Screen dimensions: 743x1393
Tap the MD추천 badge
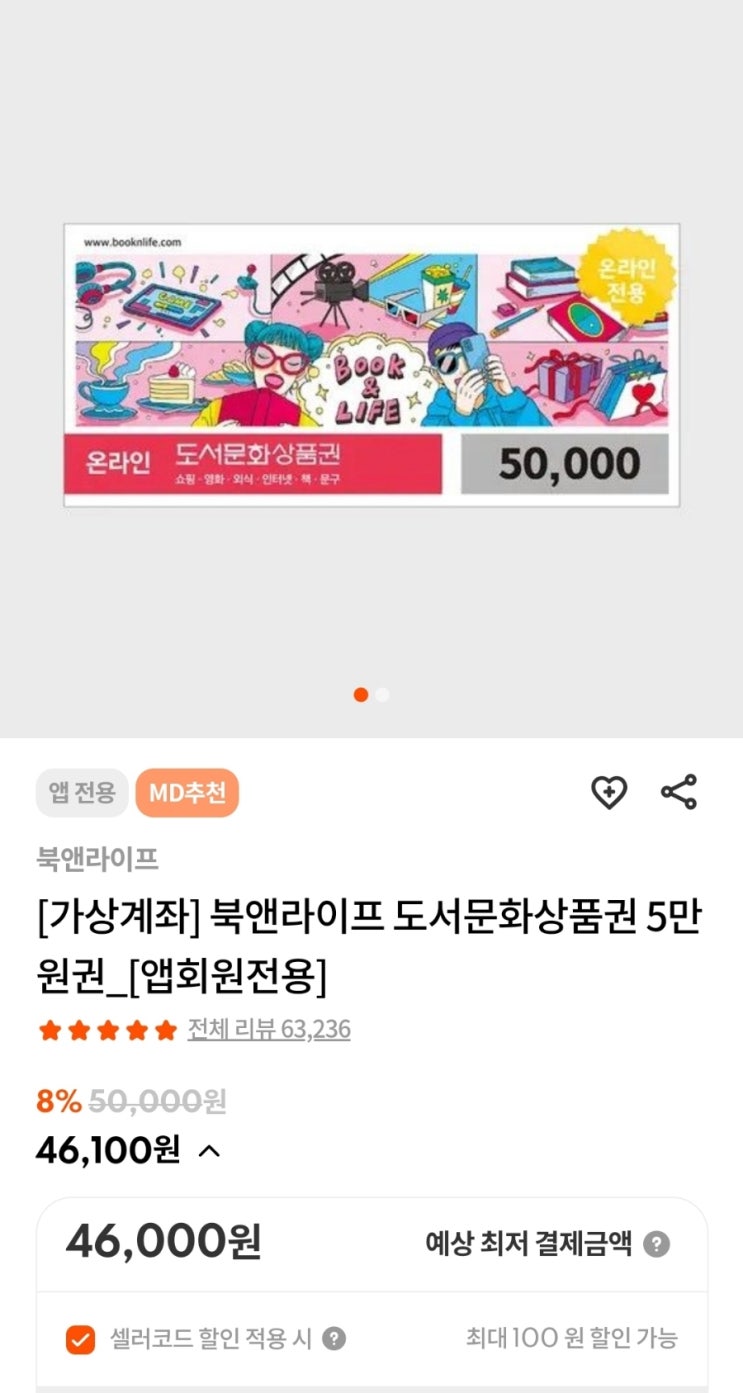(187, 794)
